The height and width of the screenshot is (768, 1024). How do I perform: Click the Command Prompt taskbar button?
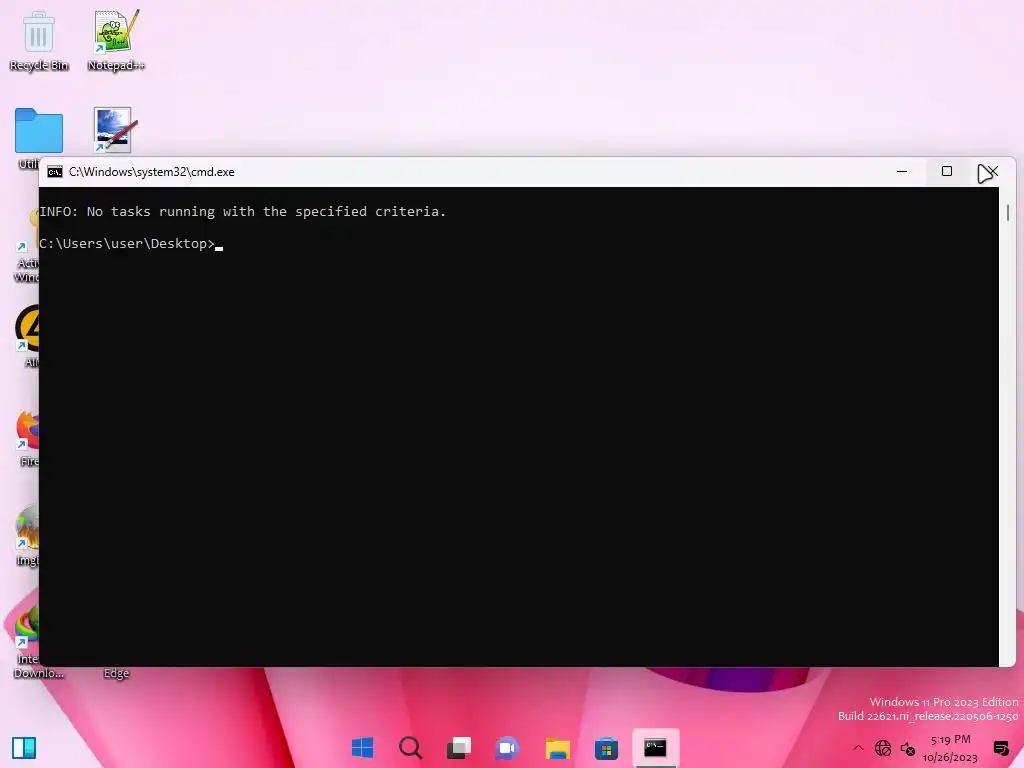click(656, 748)
